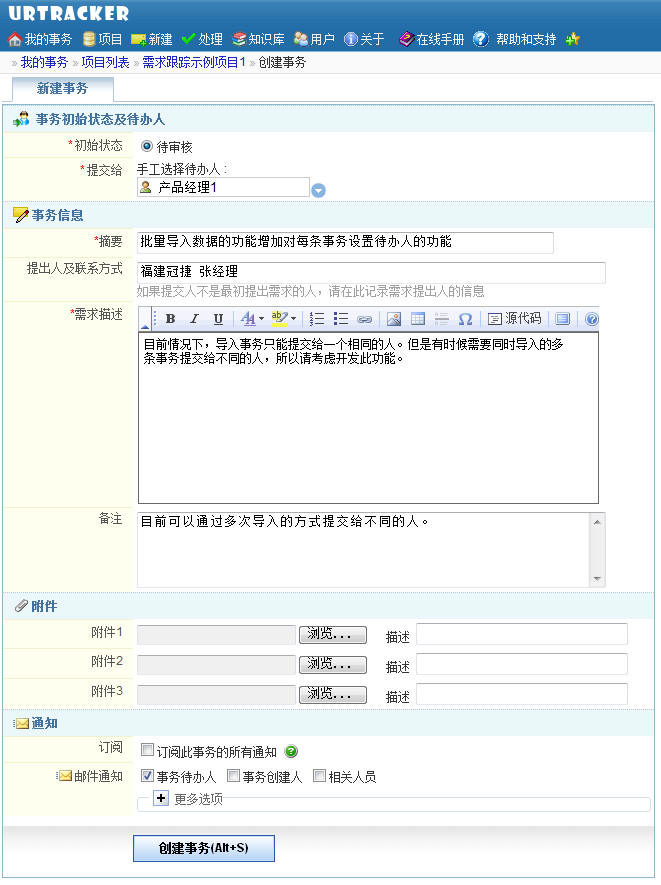Screen dimensions: 661x885
Task: Open 项目 menu in top navigation
Action: tap(102, 39)
